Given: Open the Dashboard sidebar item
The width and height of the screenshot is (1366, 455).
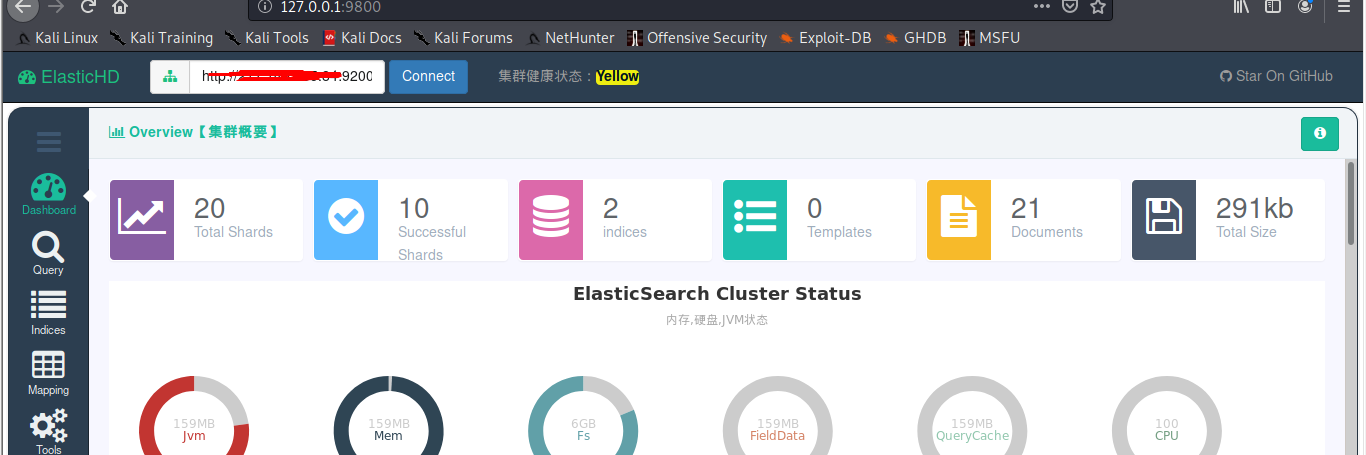Looking at the screenshot, I should [x=49, y=195].
